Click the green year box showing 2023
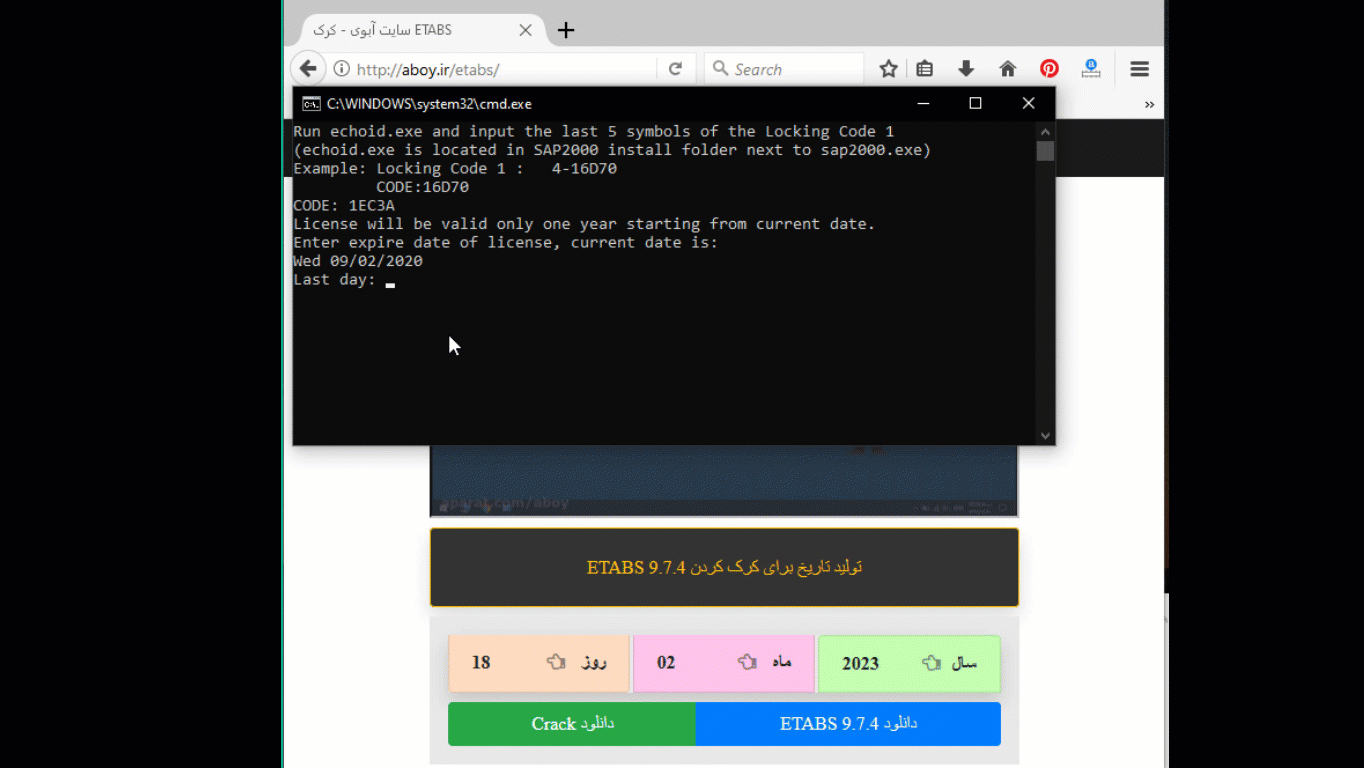1364x768 pixels. pyautogui.click(x=909, y=663)
